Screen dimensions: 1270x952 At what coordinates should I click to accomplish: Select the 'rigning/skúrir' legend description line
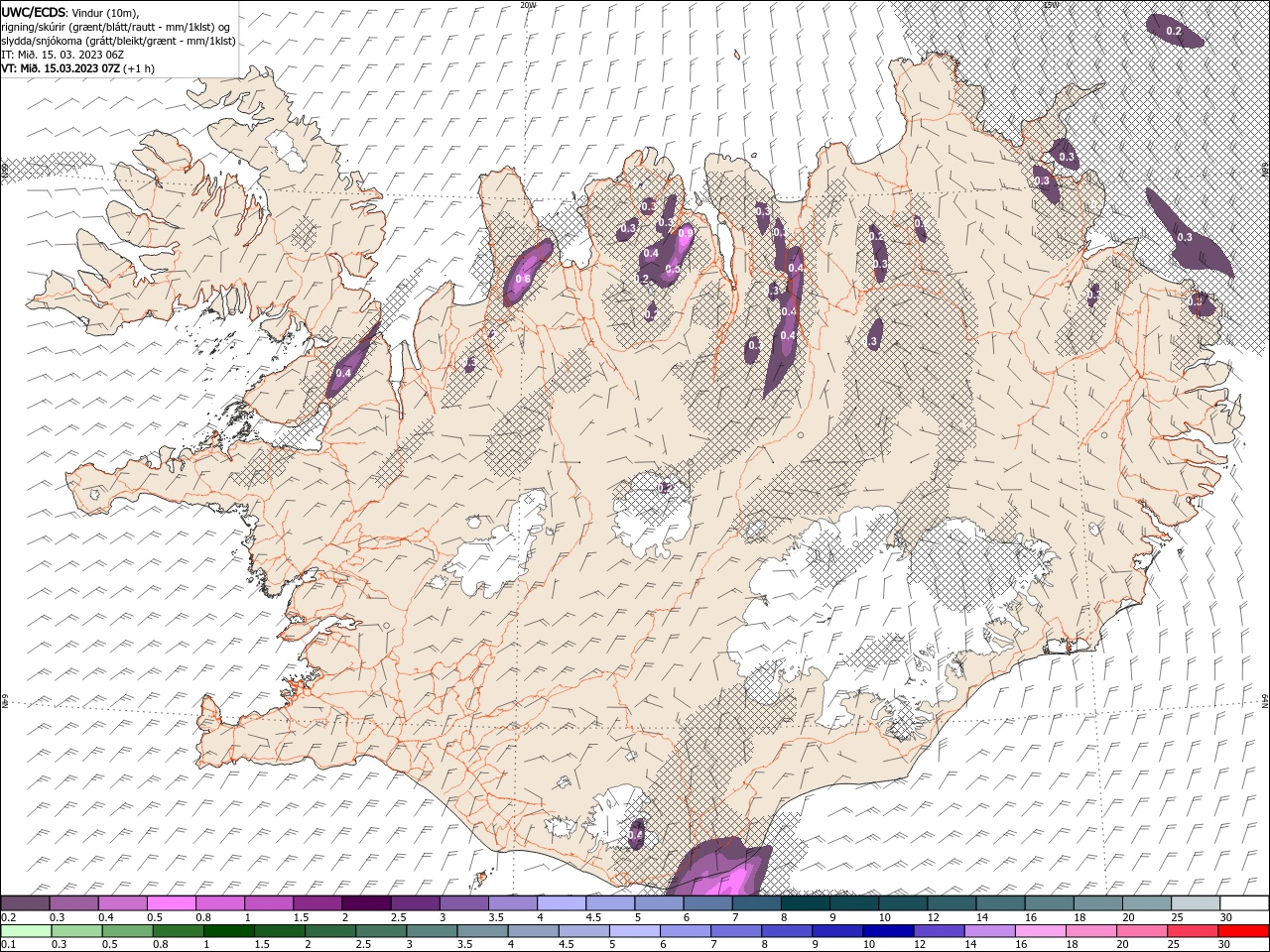coord(116,27)
